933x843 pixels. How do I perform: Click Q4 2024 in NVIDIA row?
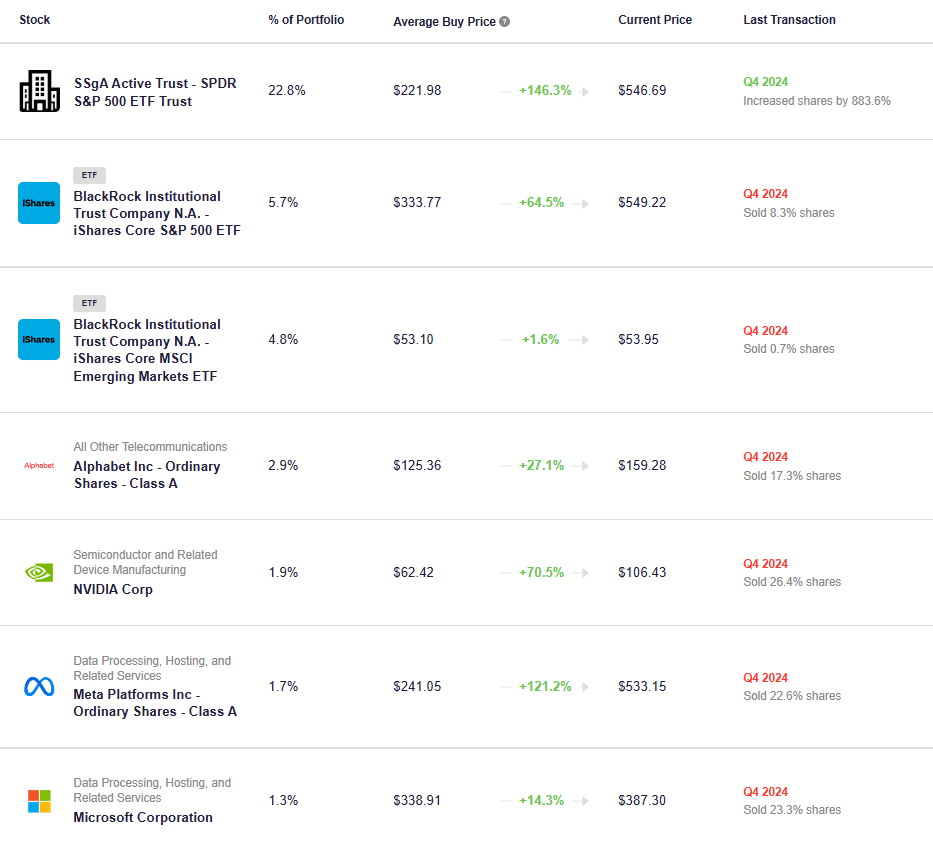click(x=765, y=563)
